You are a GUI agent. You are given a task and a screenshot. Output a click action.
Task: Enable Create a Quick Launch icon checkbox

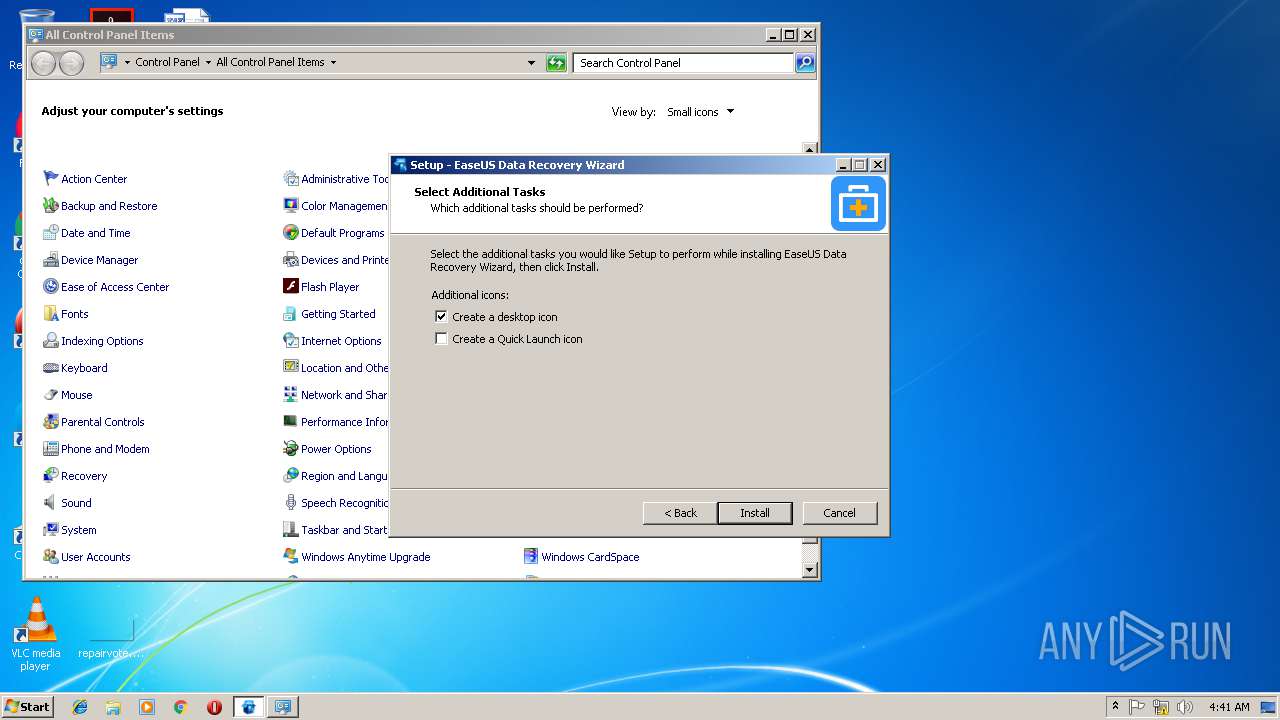[441, 338]
